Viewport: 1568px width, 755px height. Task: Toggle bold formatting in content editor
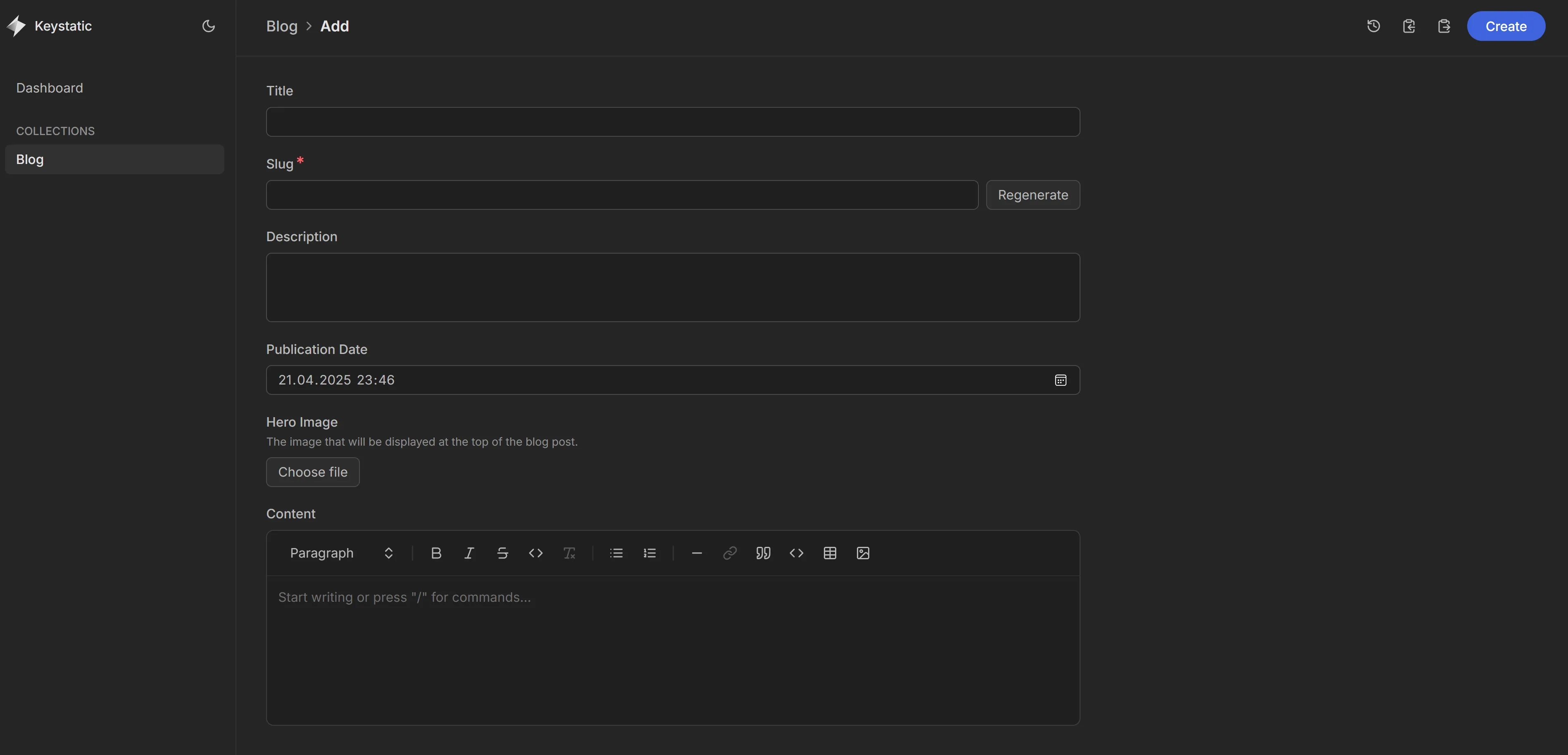pyautogui.click(x=436, y=553)
